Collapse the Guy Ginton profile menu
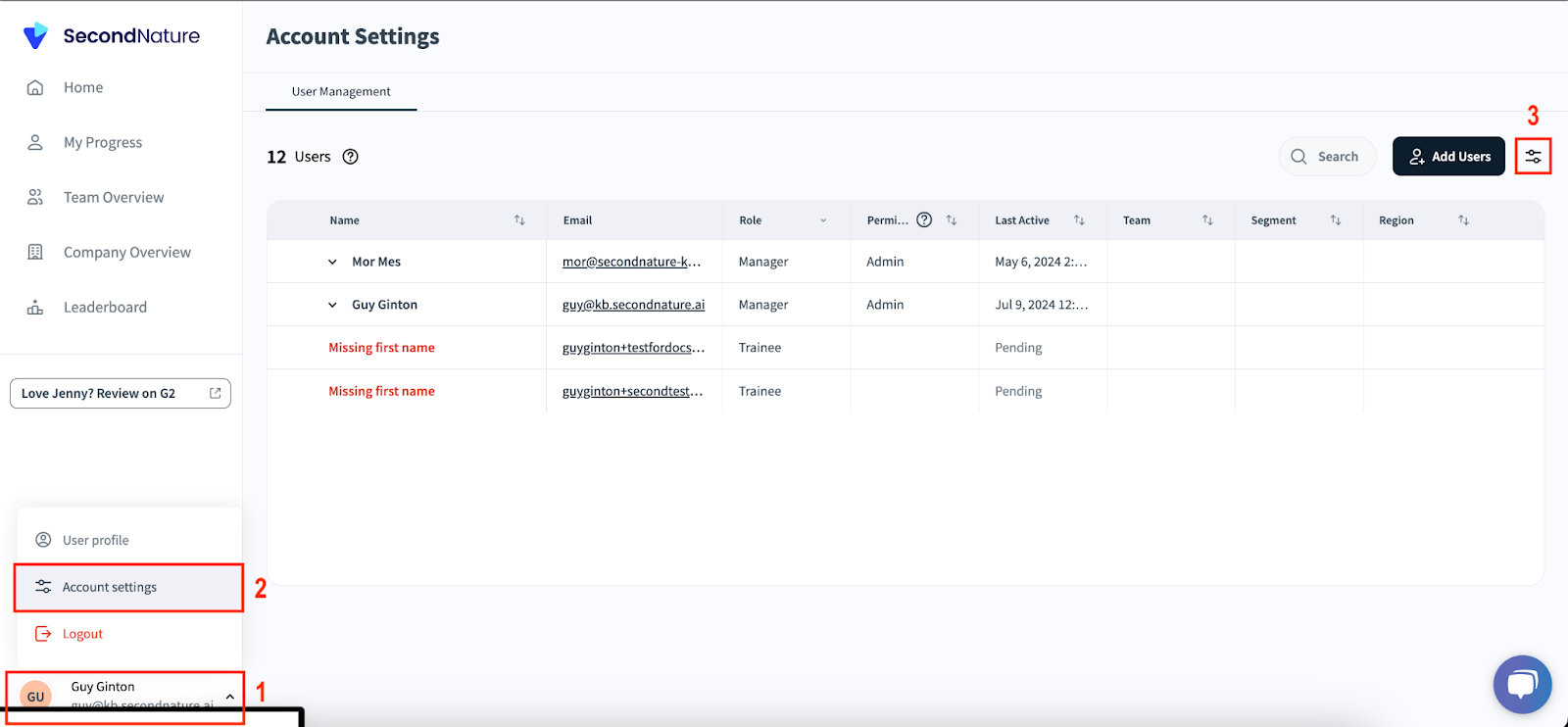The image size is (1568, 727). click(x=229, y=697)
